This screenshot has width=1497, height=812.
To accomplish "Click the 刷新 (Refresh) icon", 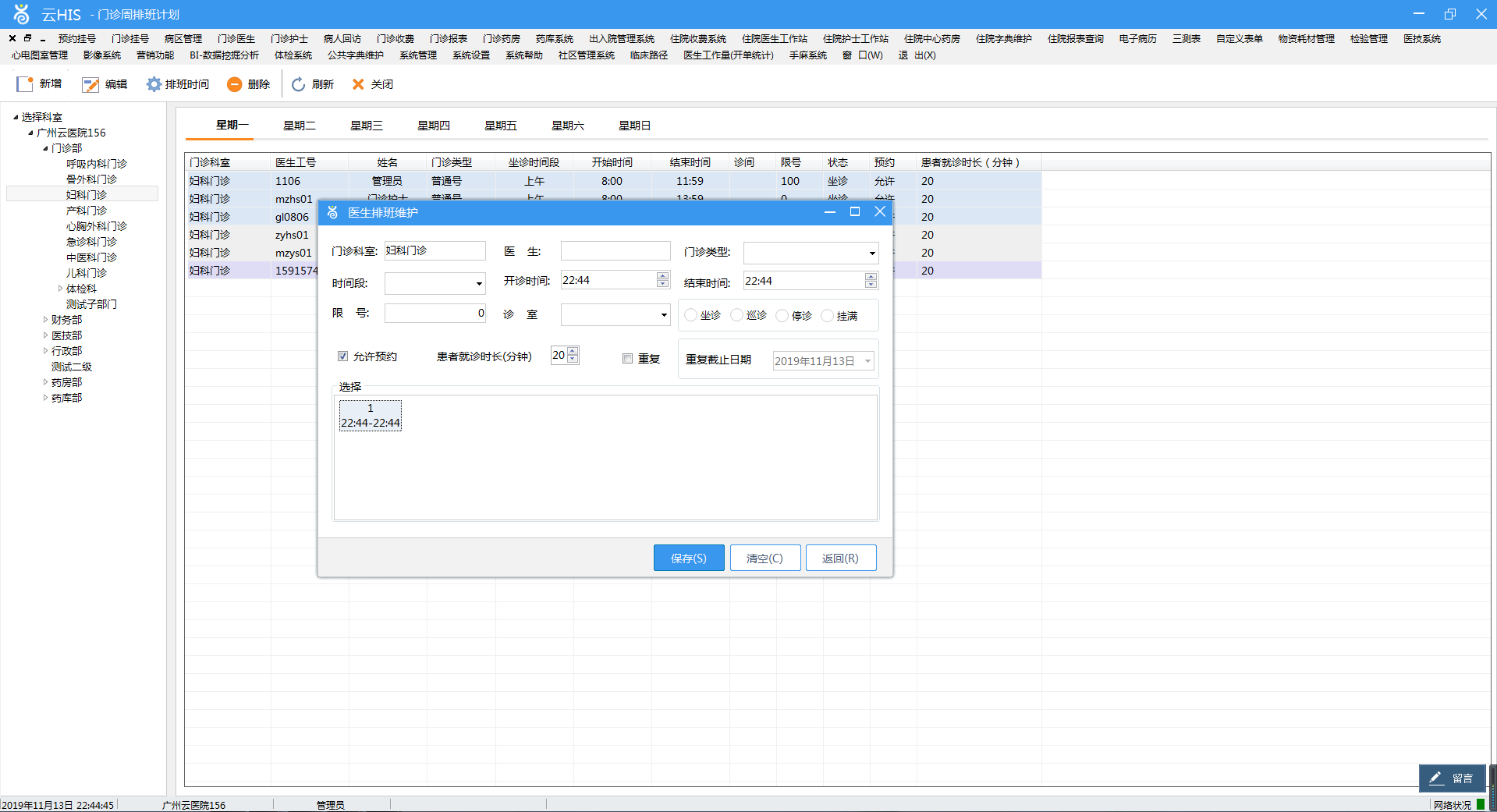I will (x=298, y=84).
